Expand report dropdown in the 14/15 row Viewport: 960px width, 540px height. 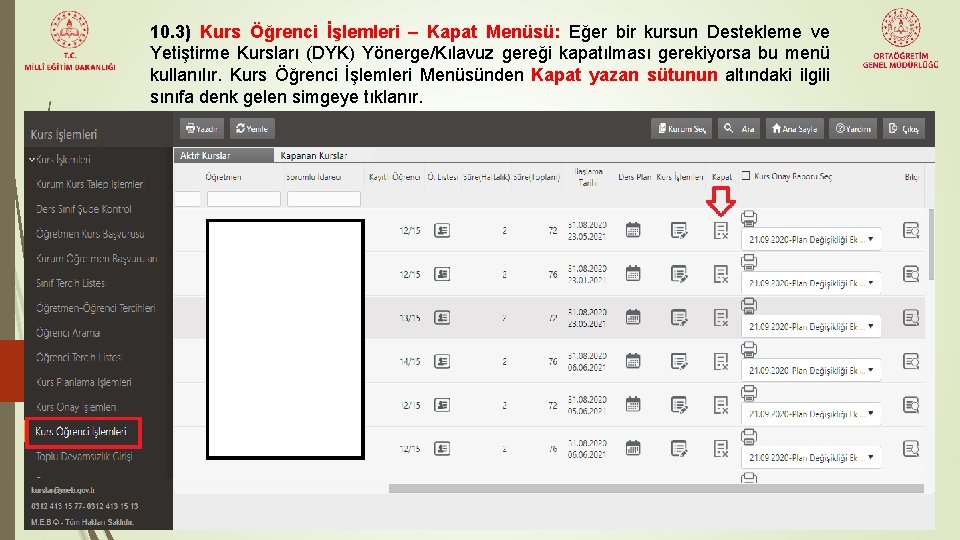(x=811, y=370)
